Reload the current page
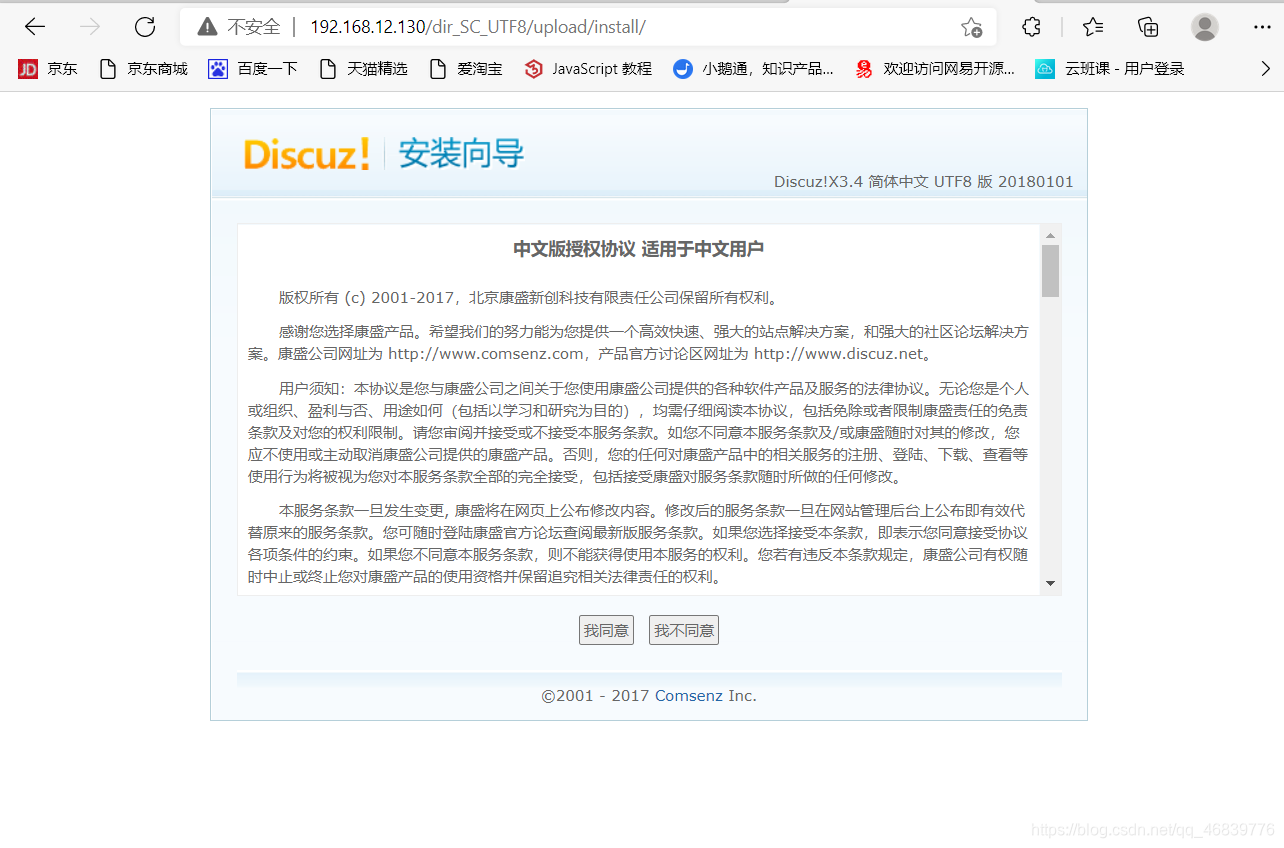 coord(144,27)
